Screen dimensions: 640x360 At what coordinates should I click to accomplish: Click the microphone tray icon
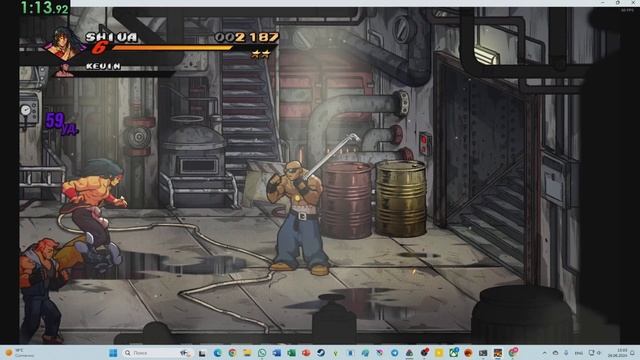(566, 353)
